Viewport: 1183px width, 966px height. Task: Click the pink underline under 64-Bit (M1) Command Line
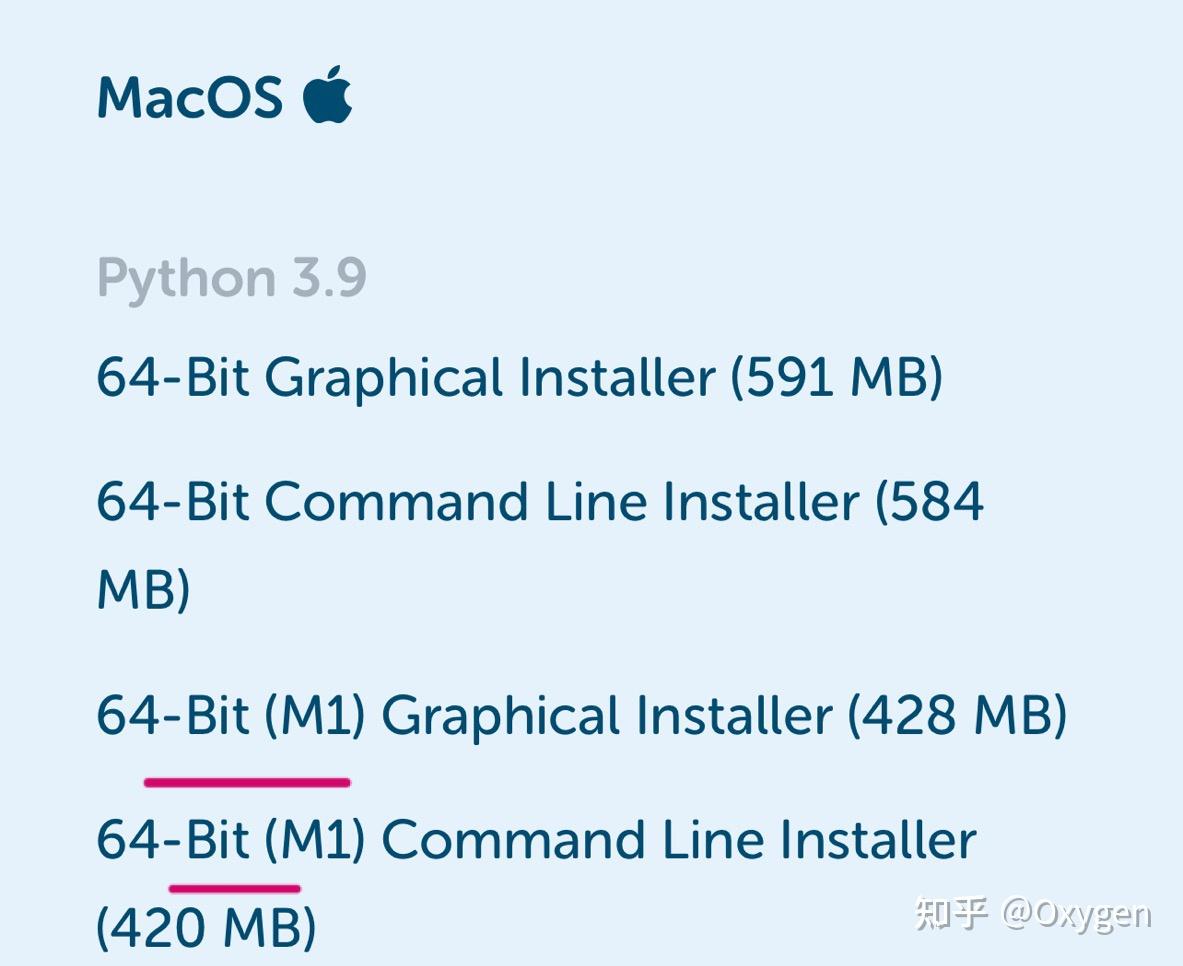[237, 888]
